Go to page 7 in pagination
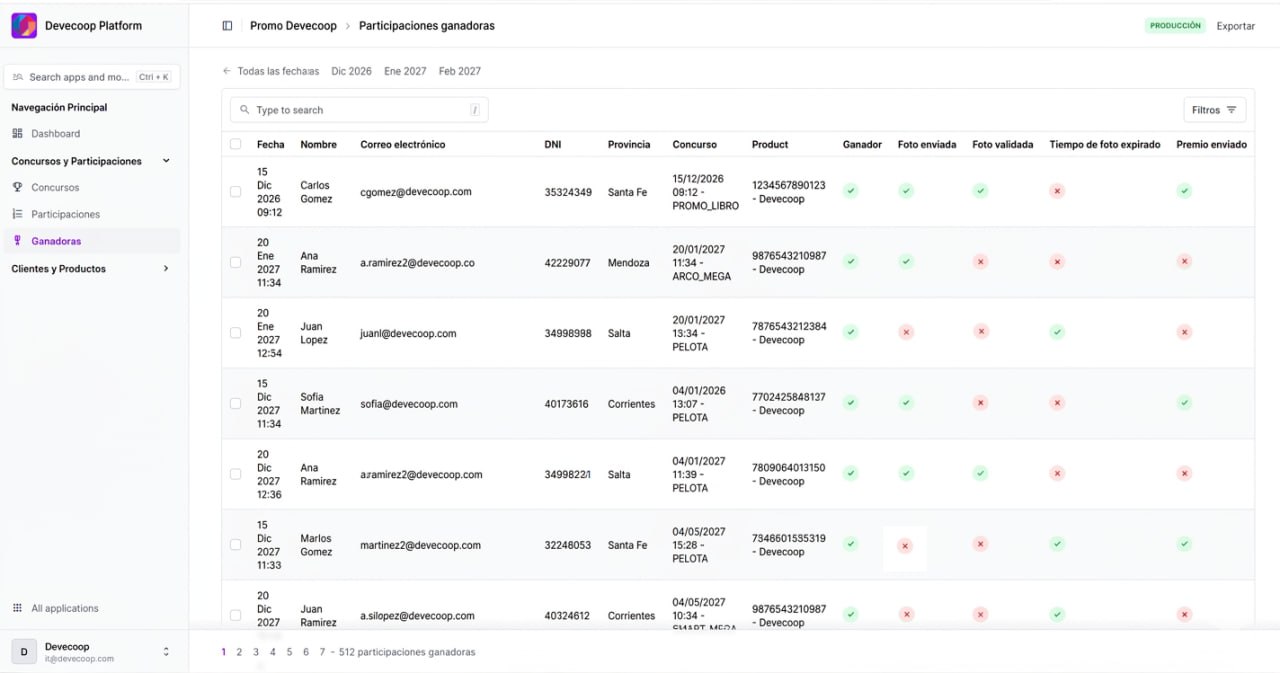 322,652
